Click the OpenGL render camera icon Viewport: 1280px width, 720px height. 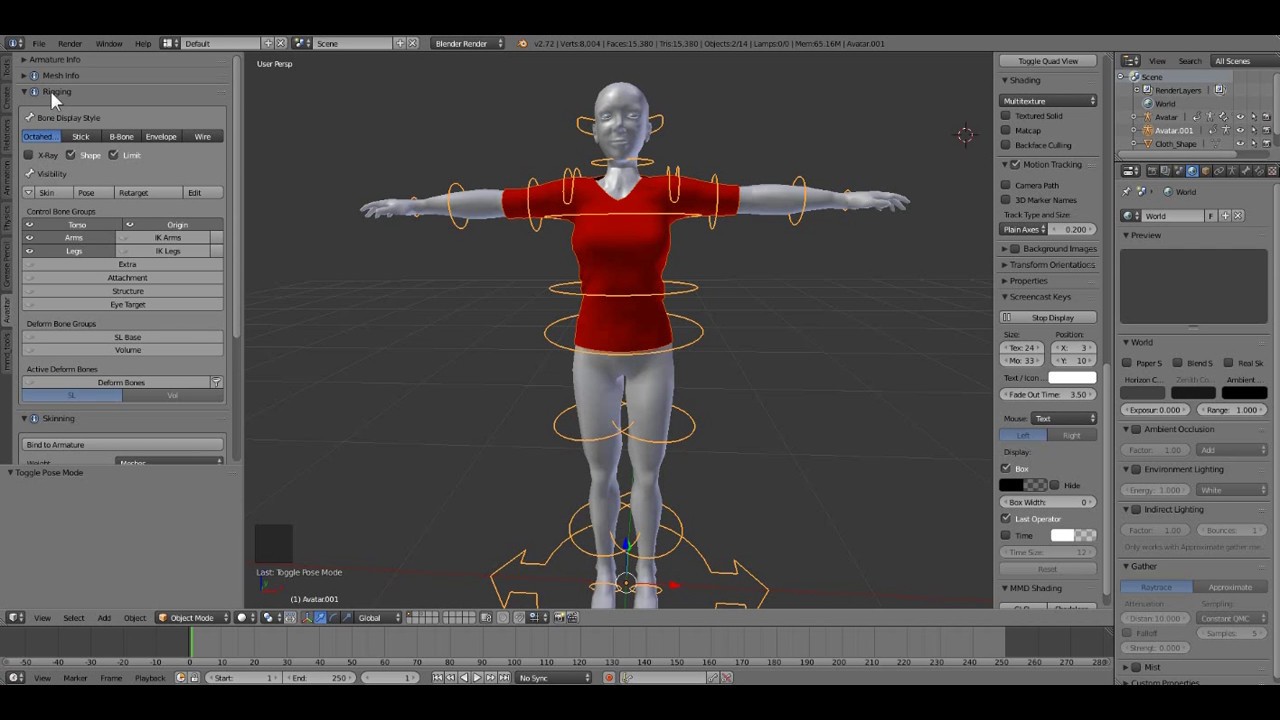coord(558,617)
